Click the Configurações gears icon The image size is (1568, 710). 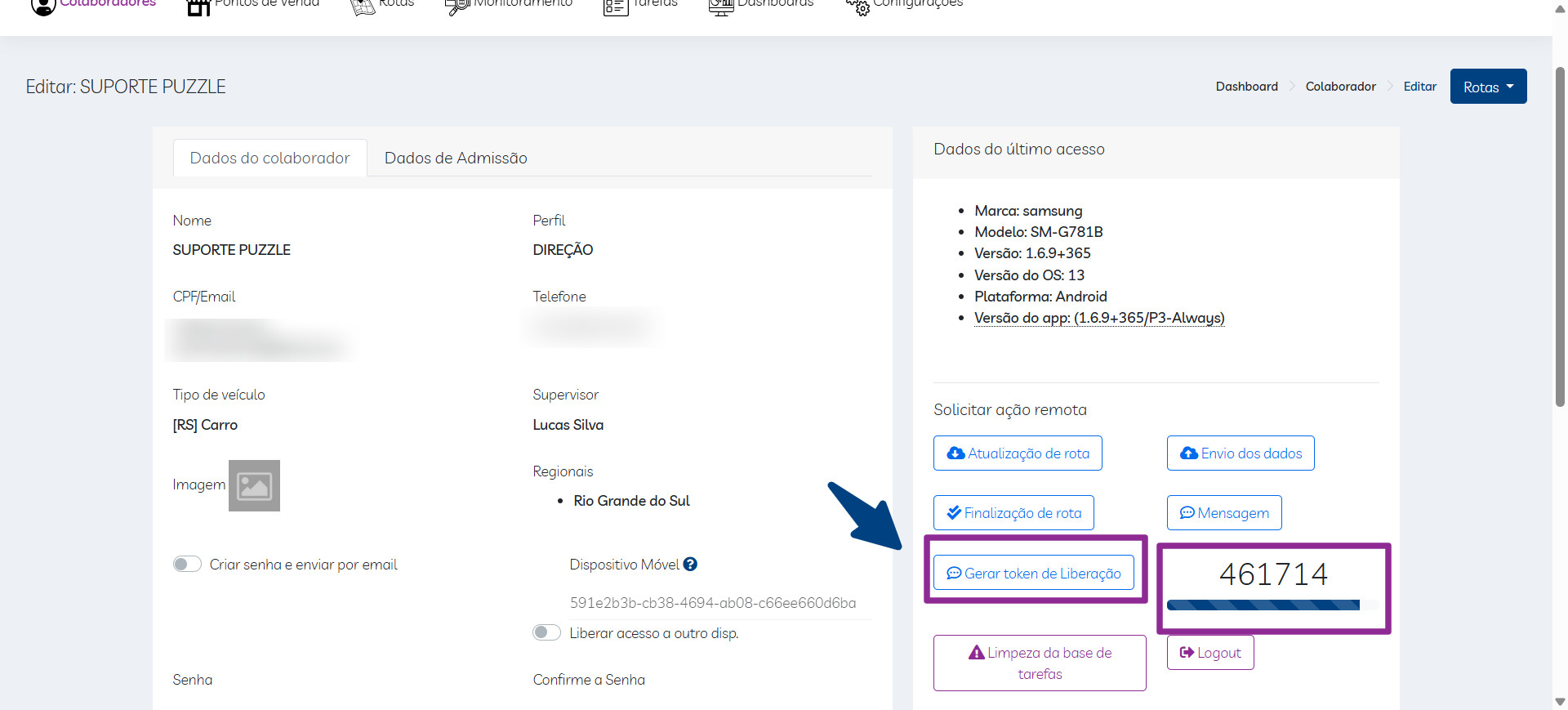(x=857, y=7)
